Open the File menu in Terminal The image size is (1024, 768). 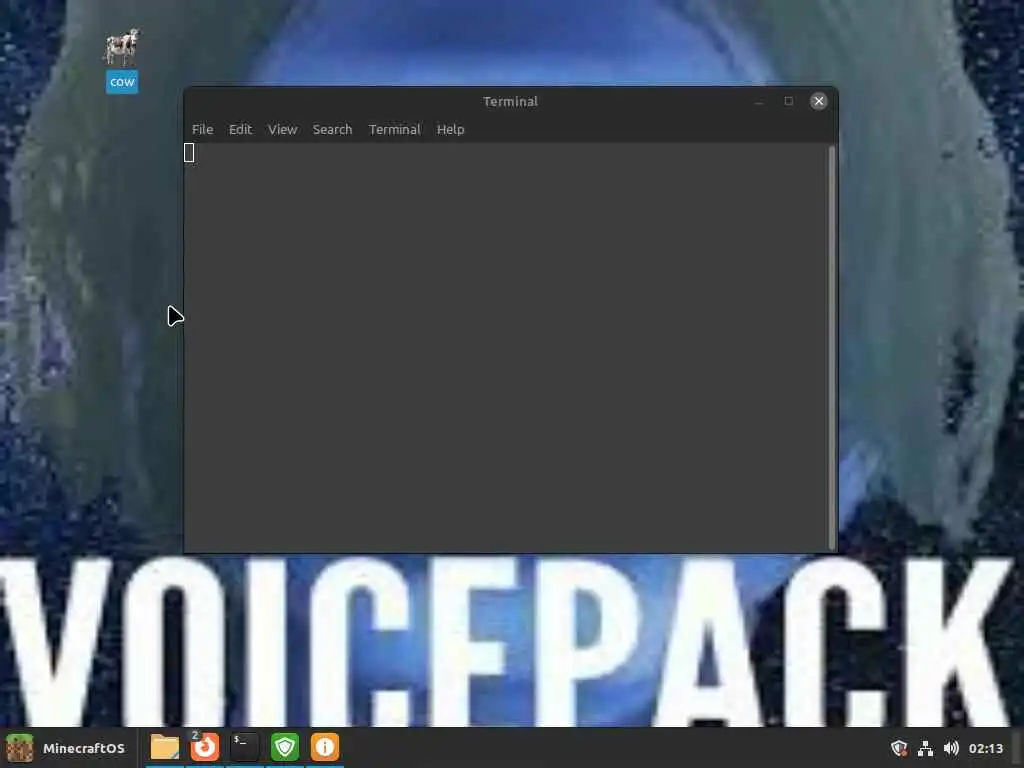pos(202,129)
